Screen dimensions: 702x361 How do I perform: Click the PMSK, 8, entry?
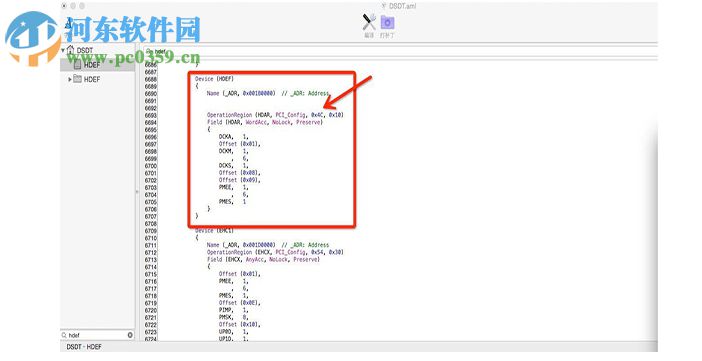tap(233, 317)
